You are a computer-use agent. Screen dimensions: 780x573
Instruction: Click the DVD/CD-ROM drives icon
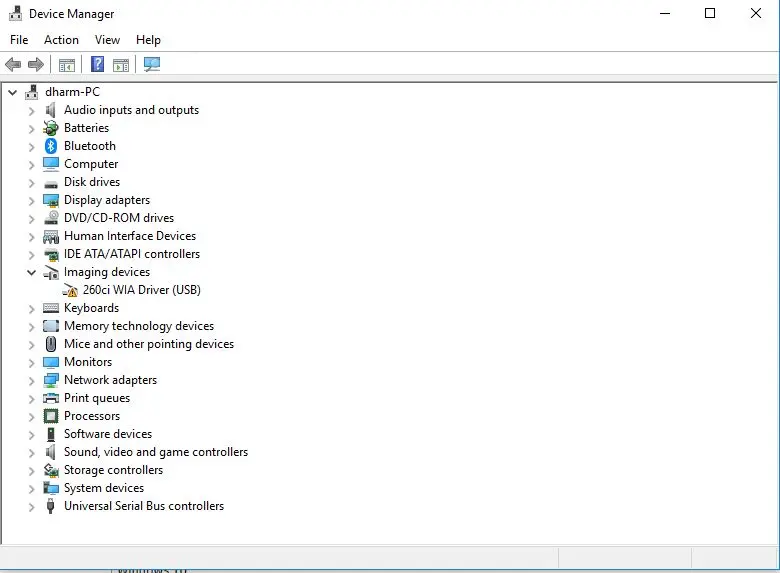pyautogui.click(x=51, y=218)
